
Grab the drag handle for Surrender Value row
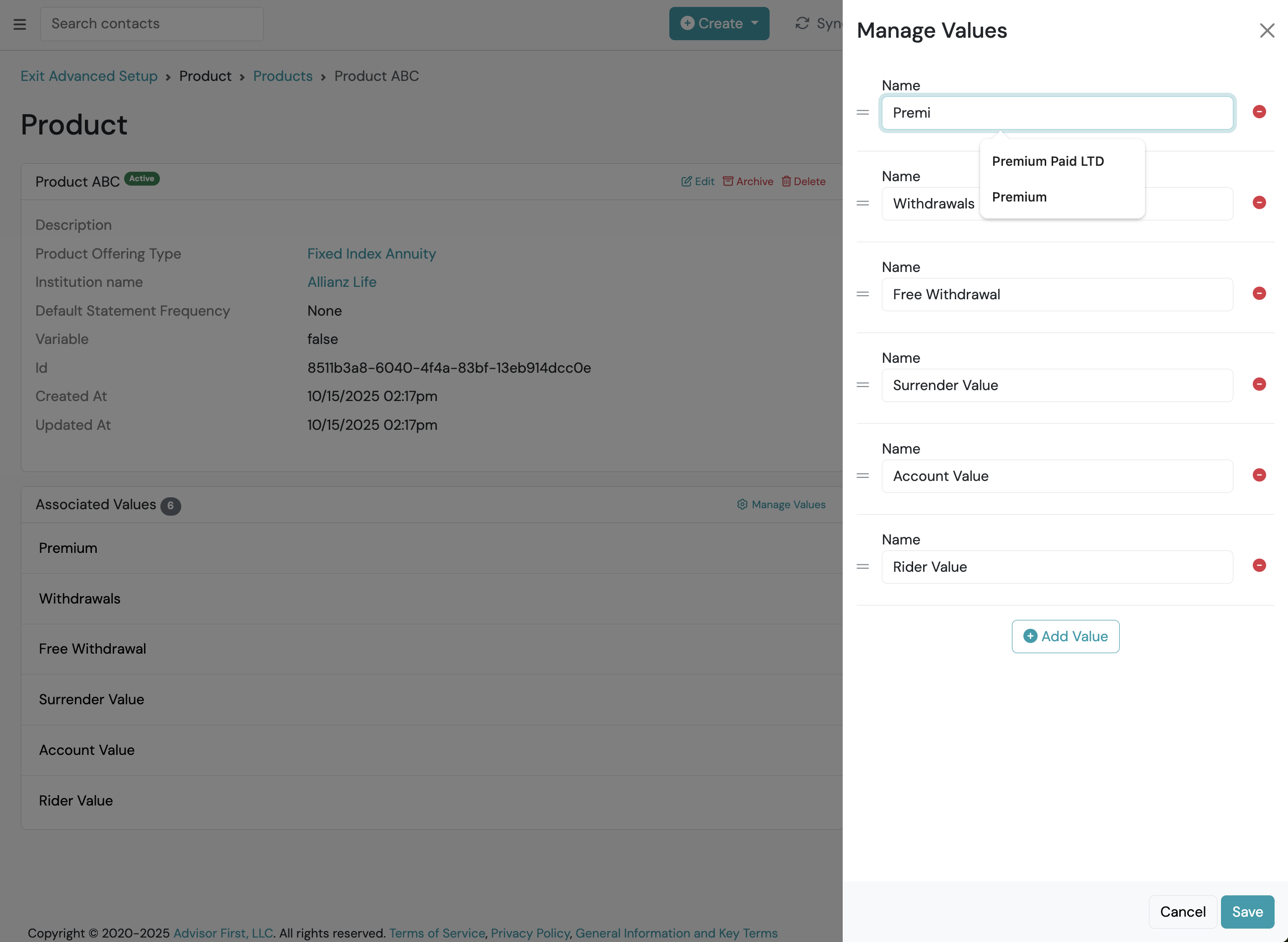[862, 385]
